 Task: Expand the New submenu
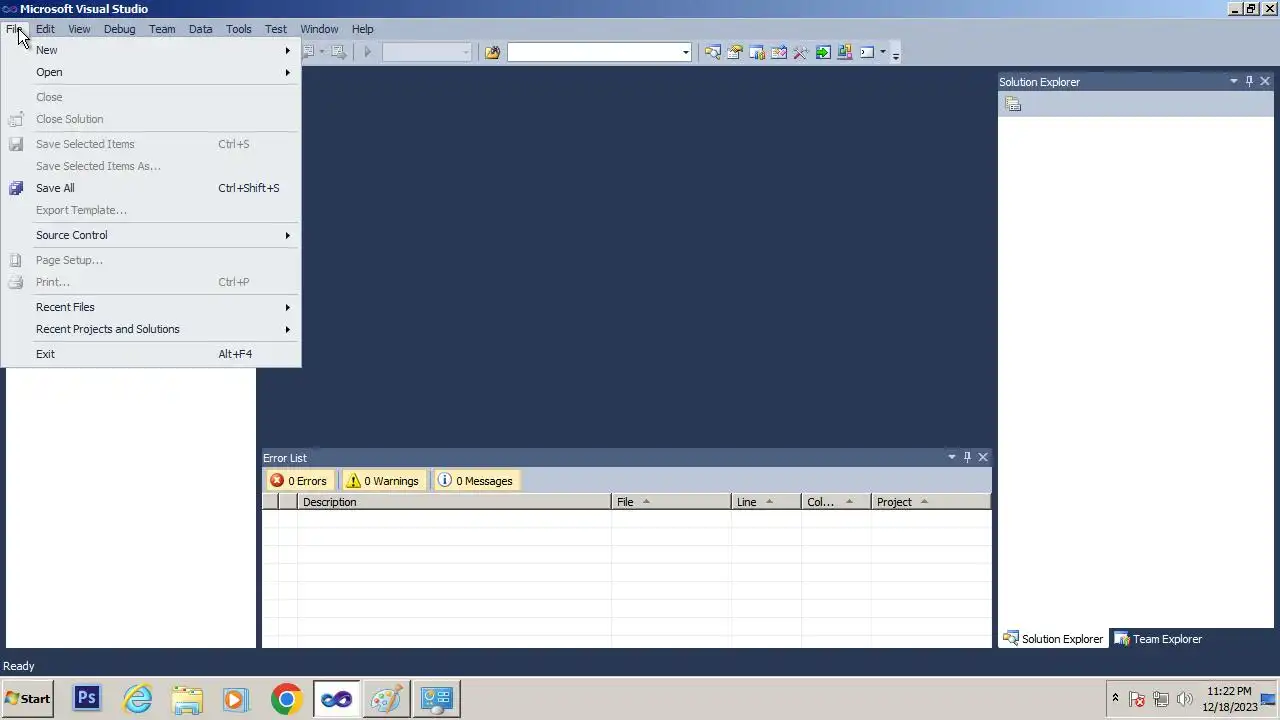[150, 50]
